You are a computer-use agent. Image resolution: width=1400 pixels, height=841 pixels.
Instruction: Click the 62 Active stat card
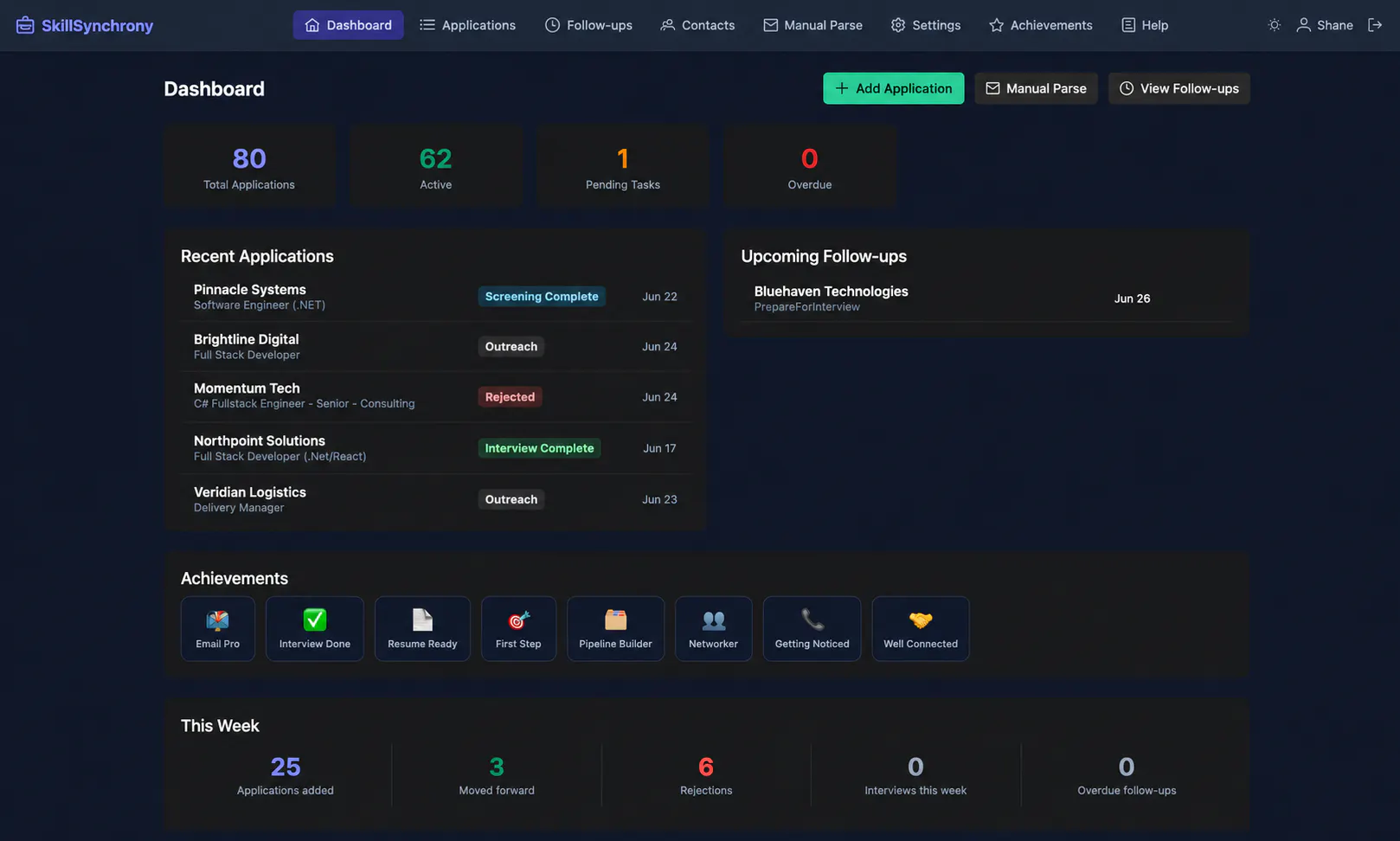point(436,166)
